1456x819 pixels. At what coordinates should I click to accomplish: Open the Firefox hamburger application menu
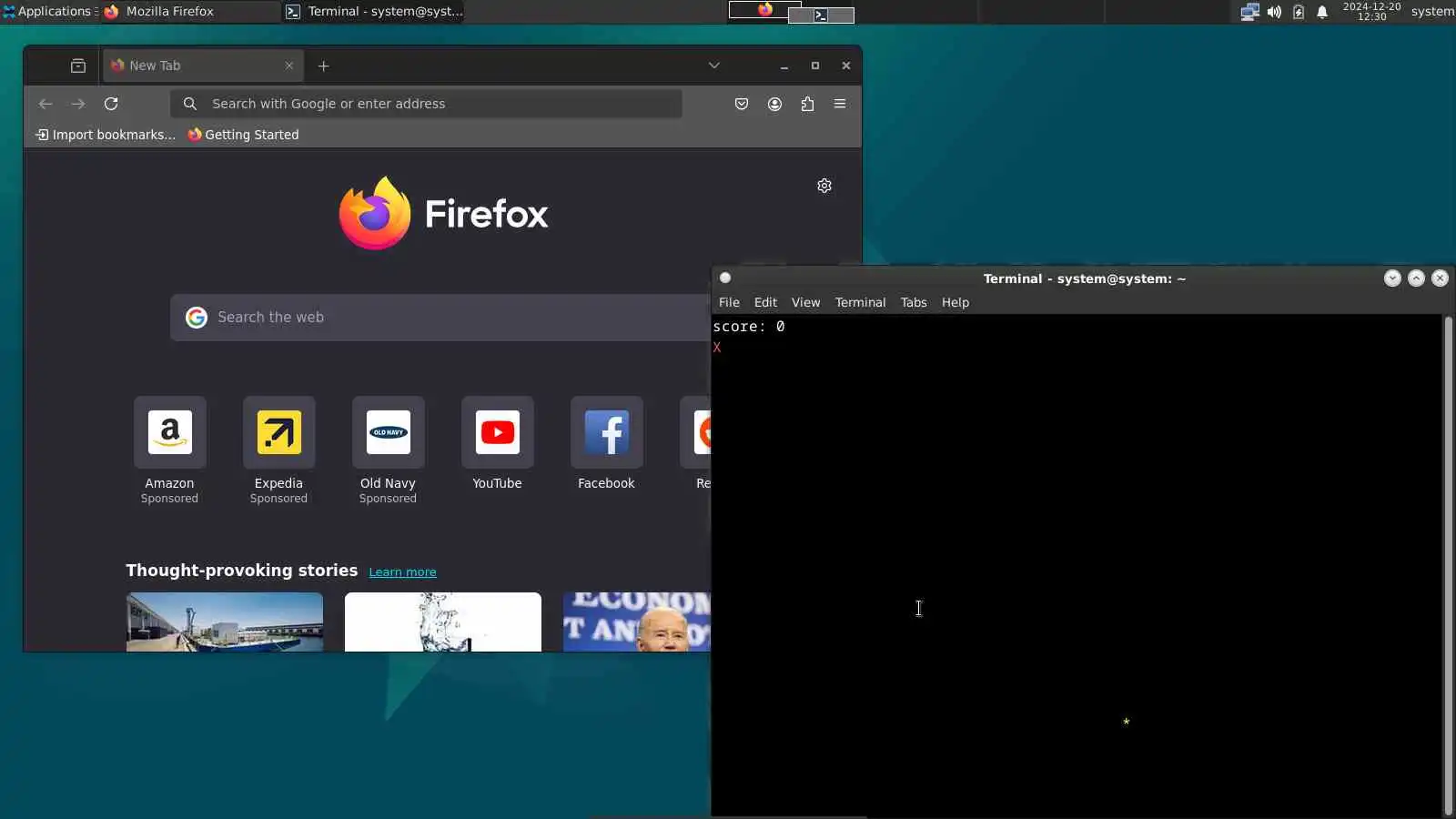pos(840,104)
